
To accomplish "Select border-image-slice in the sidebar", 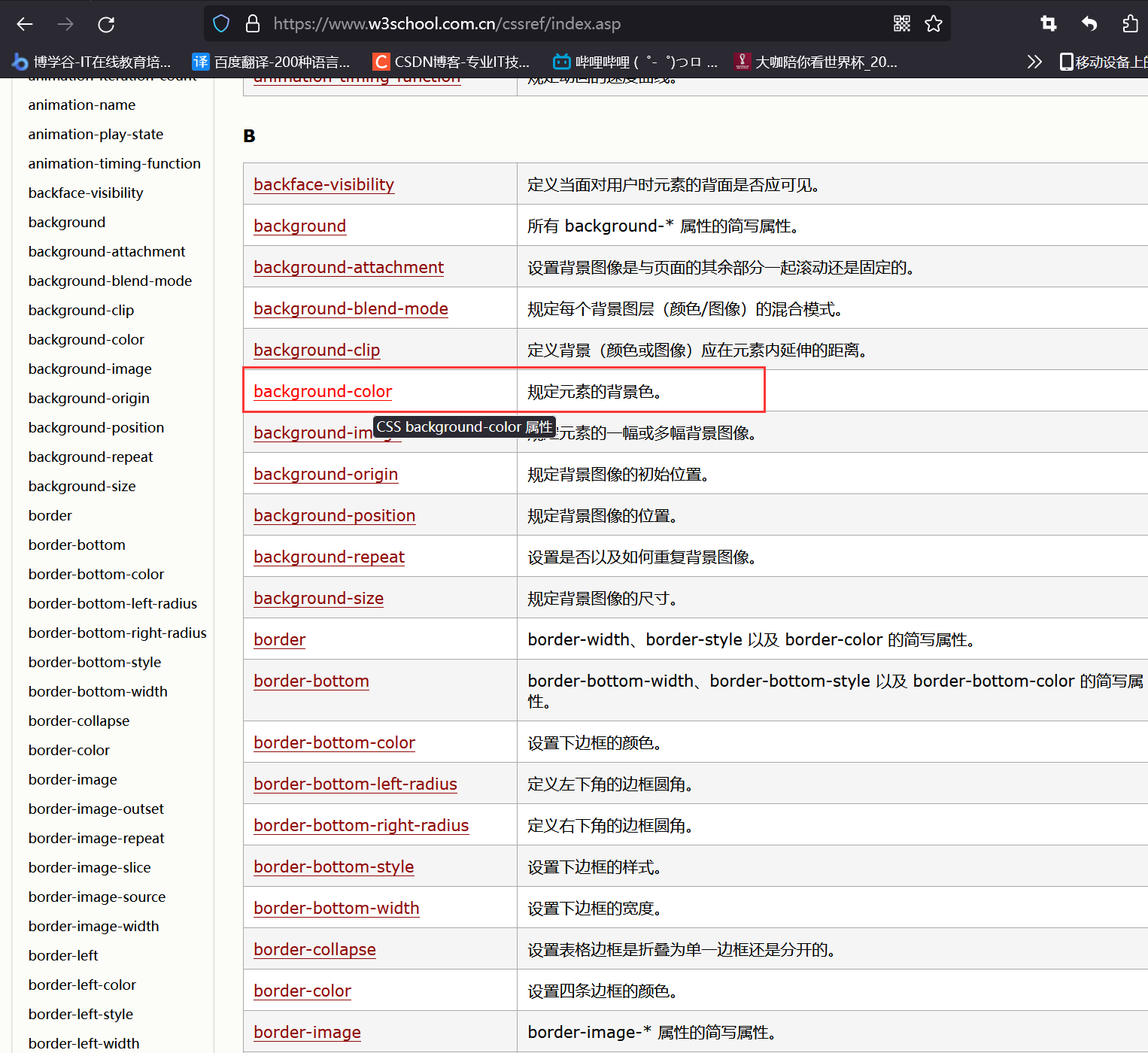I will click(90, 867).
